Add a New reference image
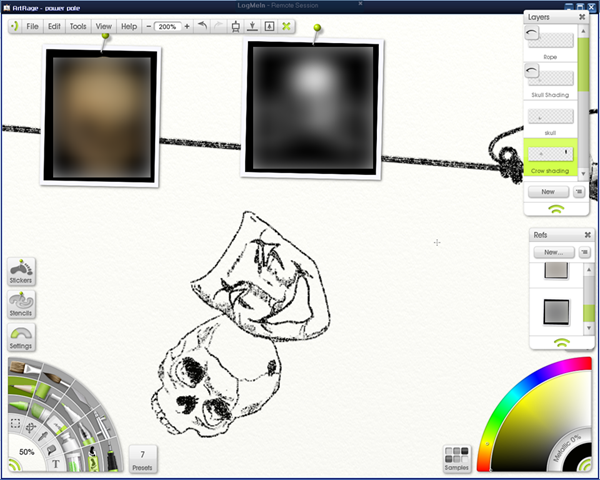This screenshot has height=480, width=600. click(x=554, y=252)
